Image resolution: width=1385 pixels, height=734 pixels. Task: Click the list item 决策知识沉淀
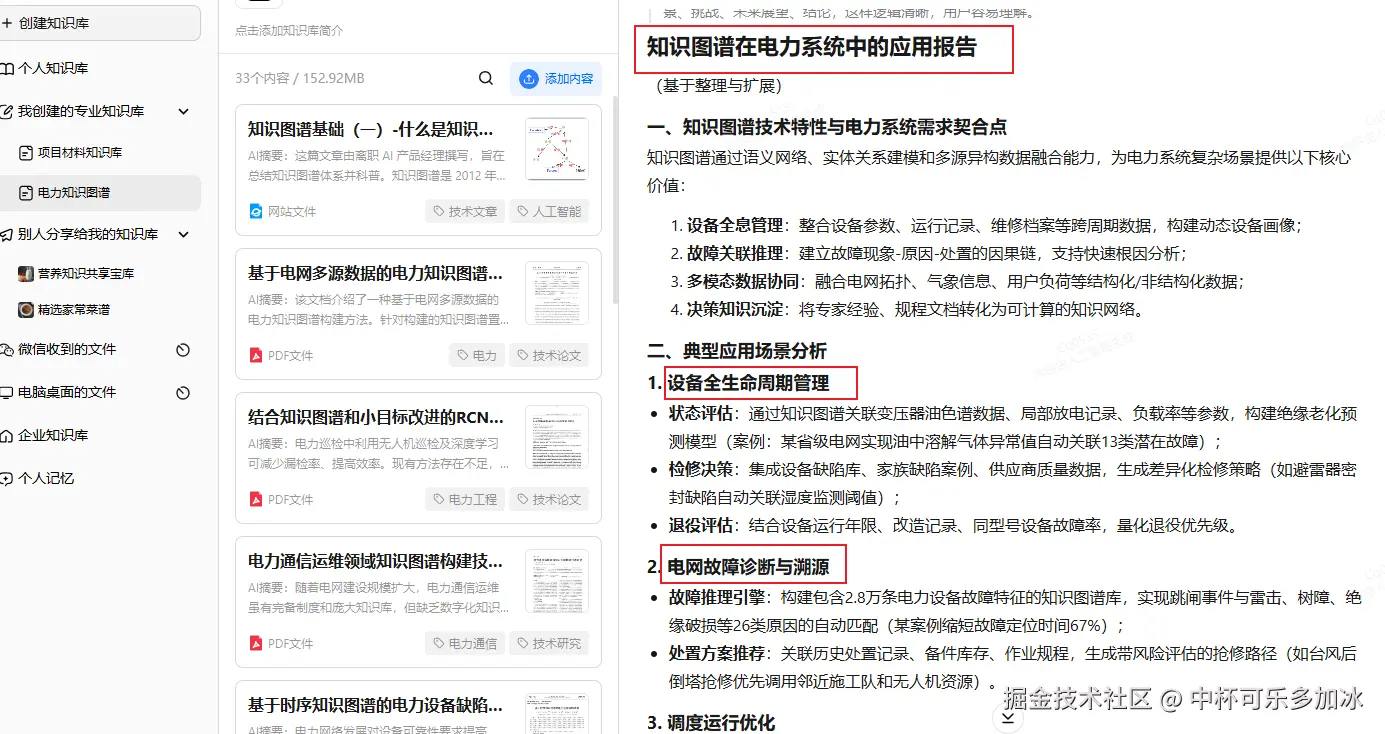[733, 309]
